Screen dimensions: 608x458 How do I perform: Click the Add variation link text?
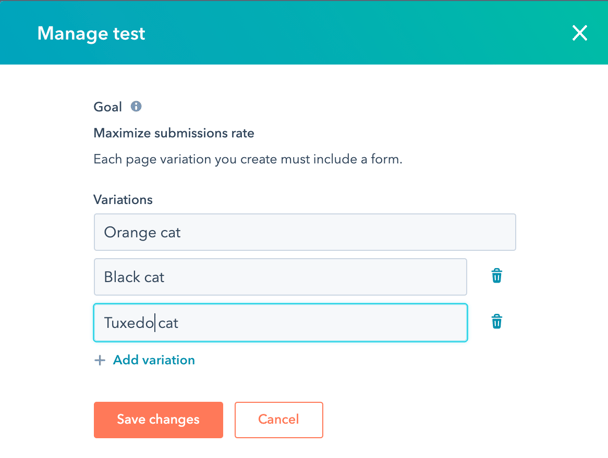click(154, 360)
